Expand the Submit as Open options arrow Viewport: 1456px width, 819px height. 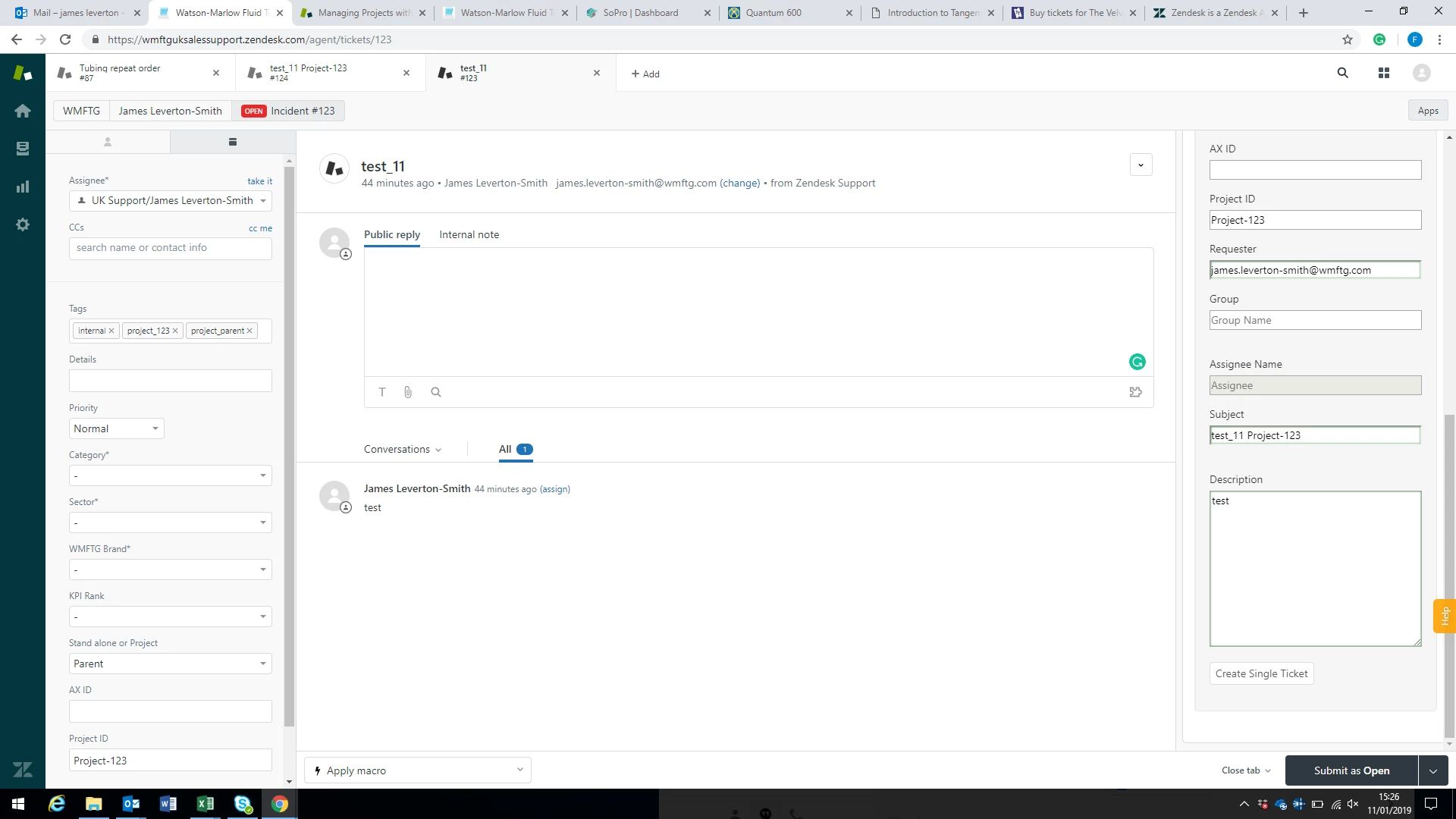tap(1433, 770)
